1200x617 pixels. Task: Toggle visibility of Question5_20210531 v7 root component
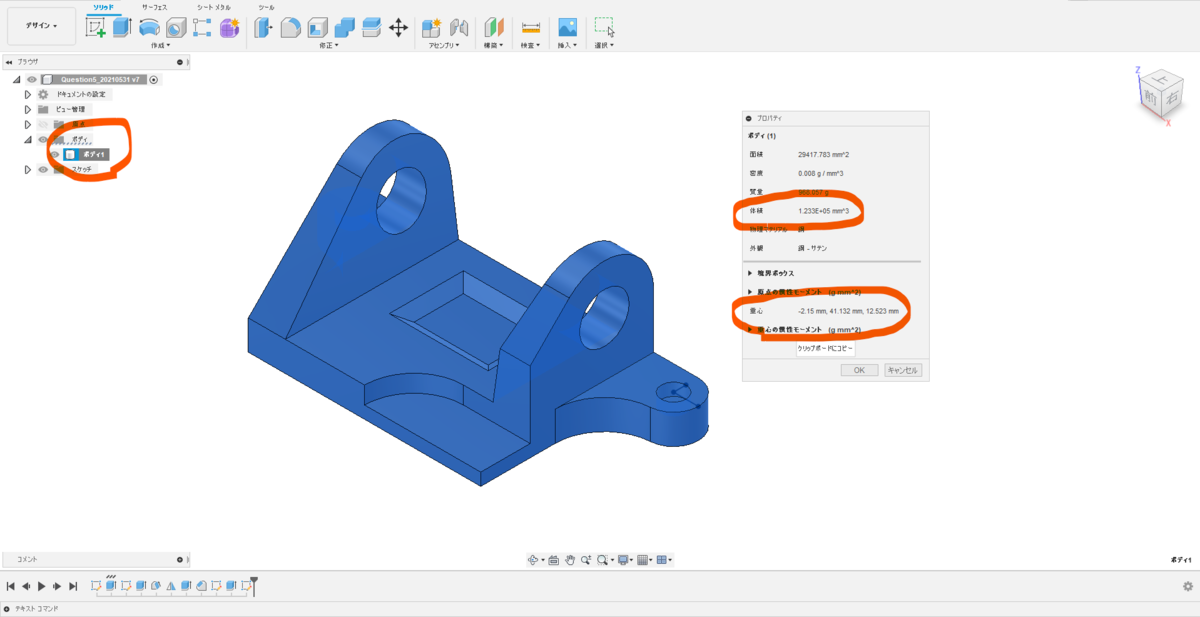tap(32, 79)
